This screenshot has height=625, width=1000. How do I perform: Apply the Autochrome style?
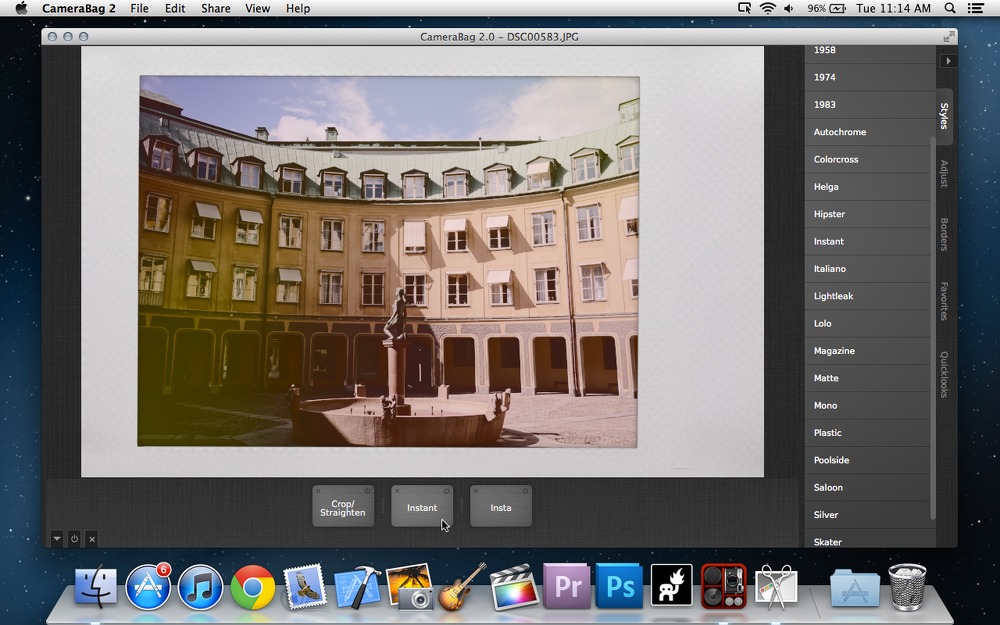867,132
